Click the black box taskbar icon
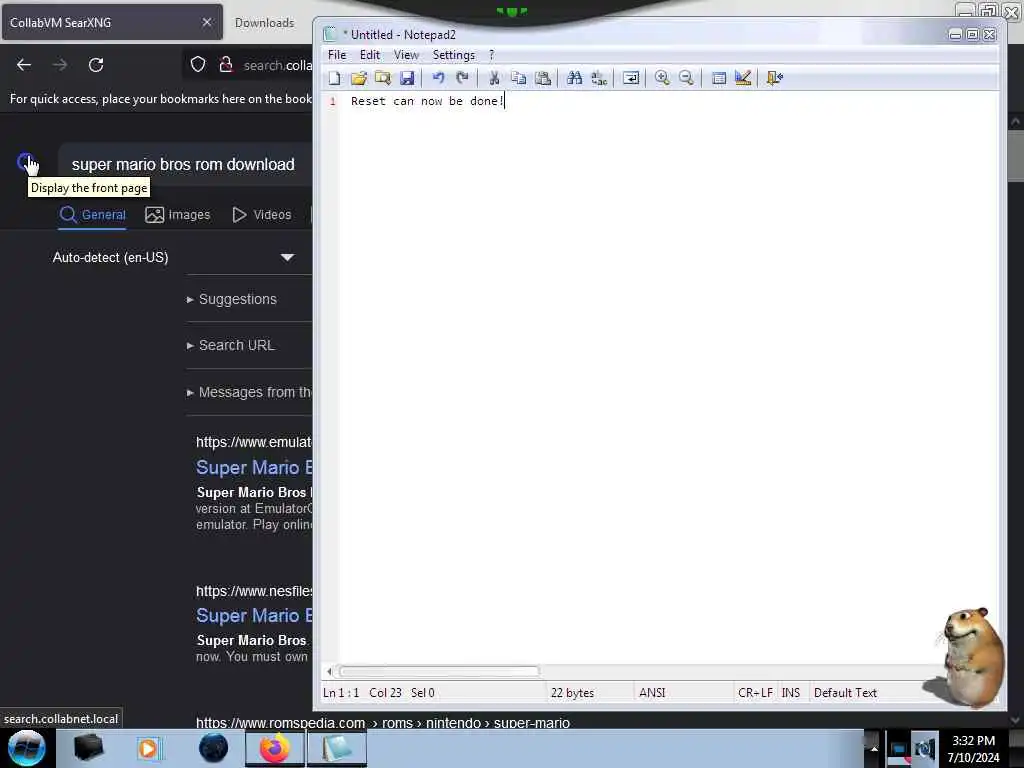Viewport: 1024px width, 768px height. (x=89, y=748)
